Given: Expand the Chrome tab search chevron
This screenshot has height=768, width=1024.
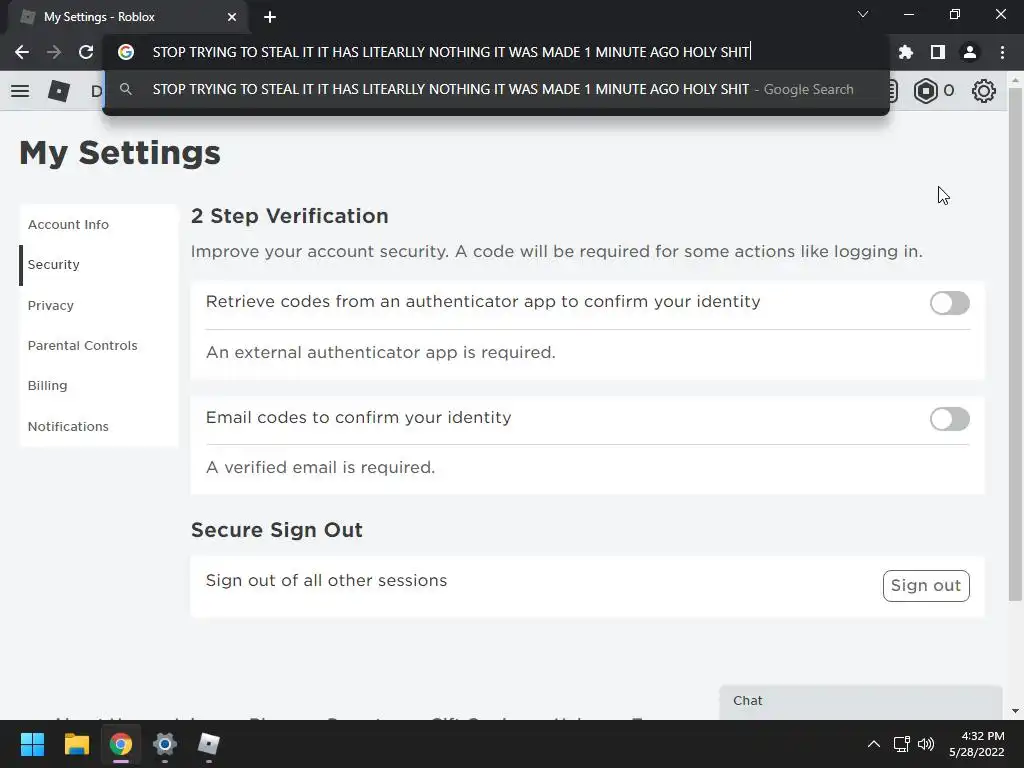Looking at the screenshot, I should click(x=863, y=15).
